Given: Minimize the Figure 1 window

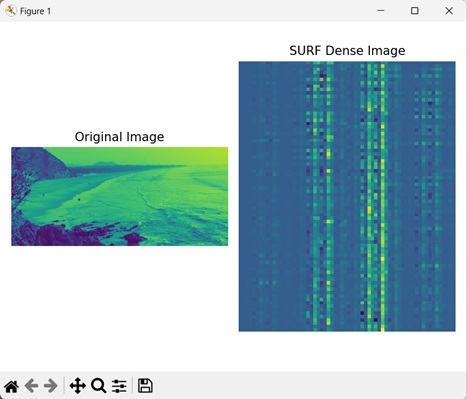Looking at the screenshot, I should [x=381, y=11].
